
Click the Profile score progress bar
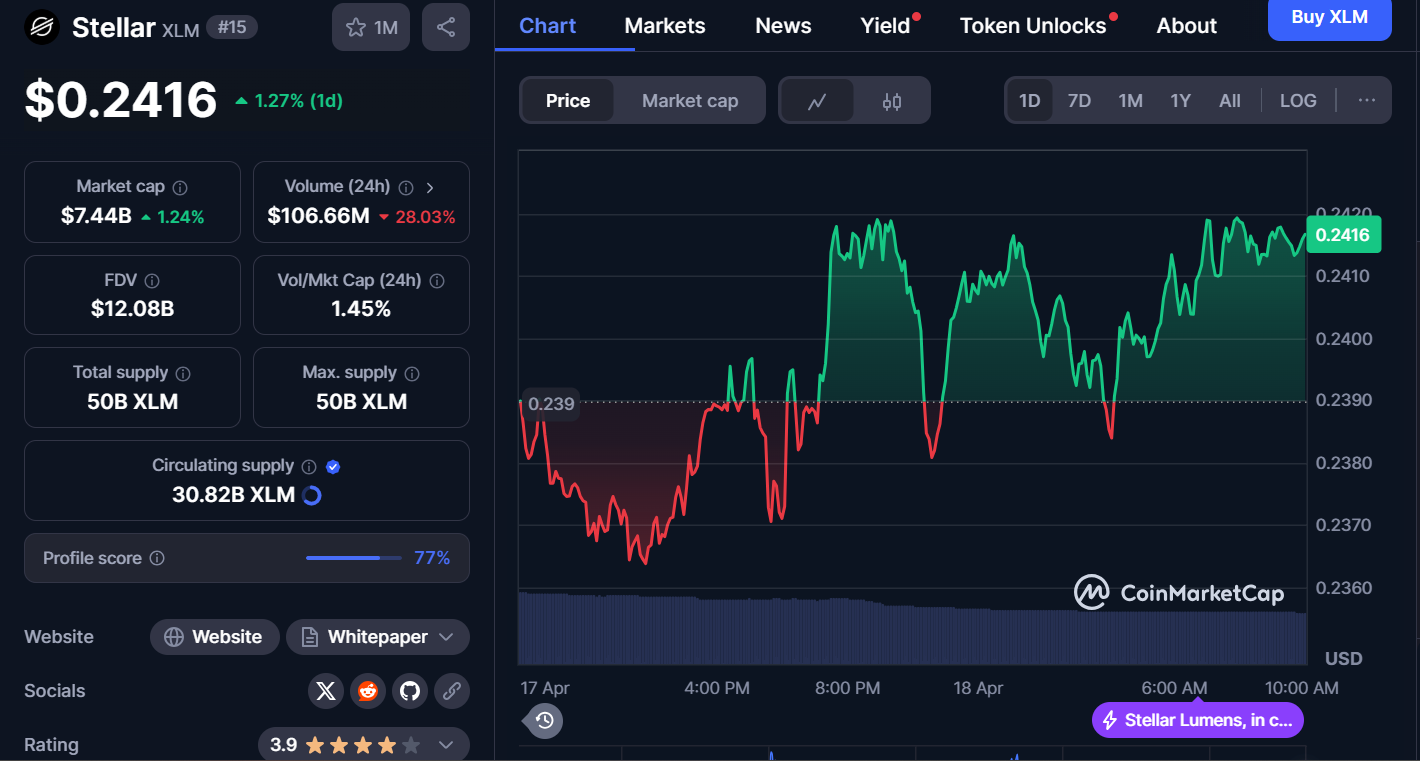point(355,558)
